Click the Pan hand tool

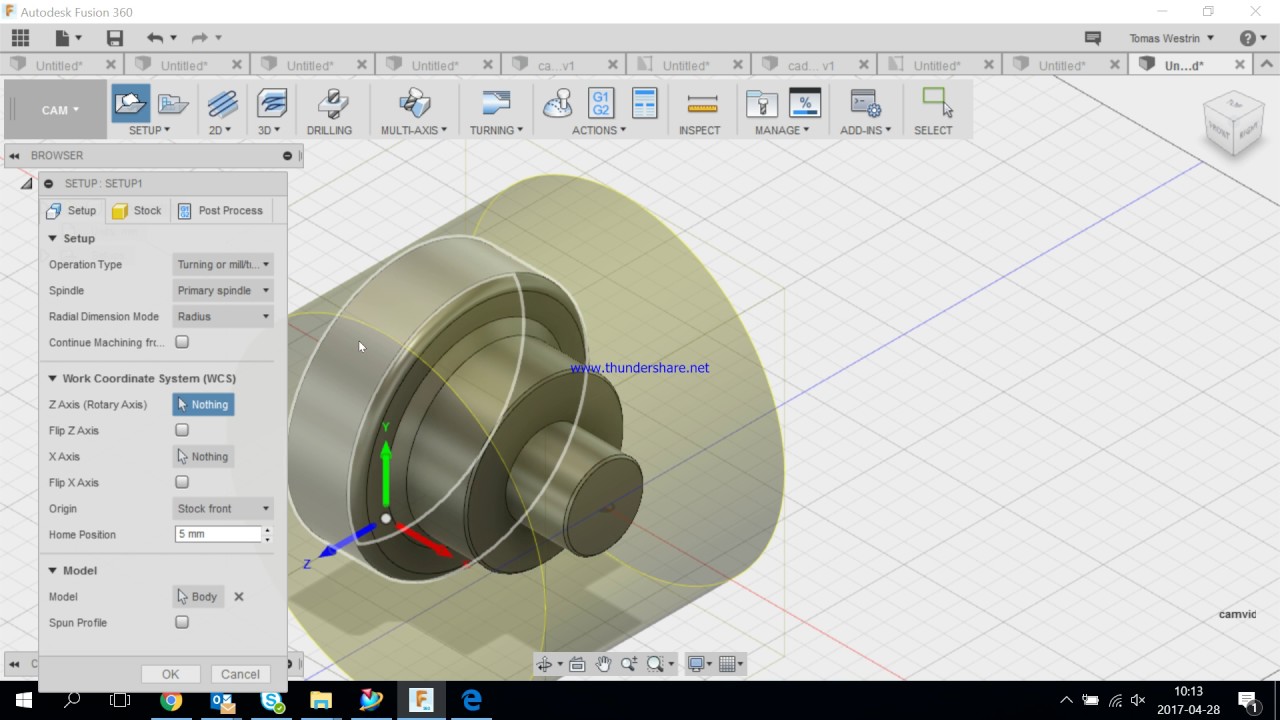tap(603, 664)
